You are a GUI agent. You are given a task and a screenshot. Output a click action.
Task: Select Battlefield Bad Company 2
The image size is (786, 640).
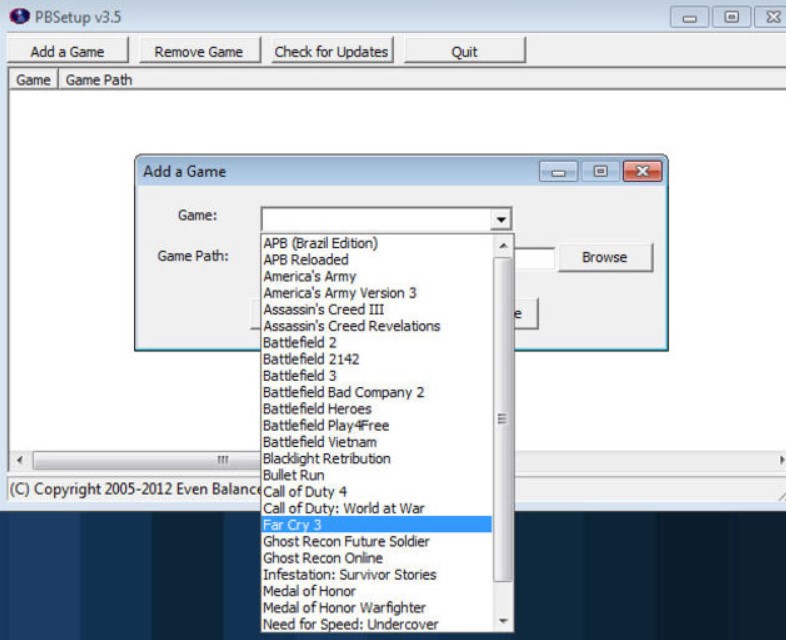376,392
